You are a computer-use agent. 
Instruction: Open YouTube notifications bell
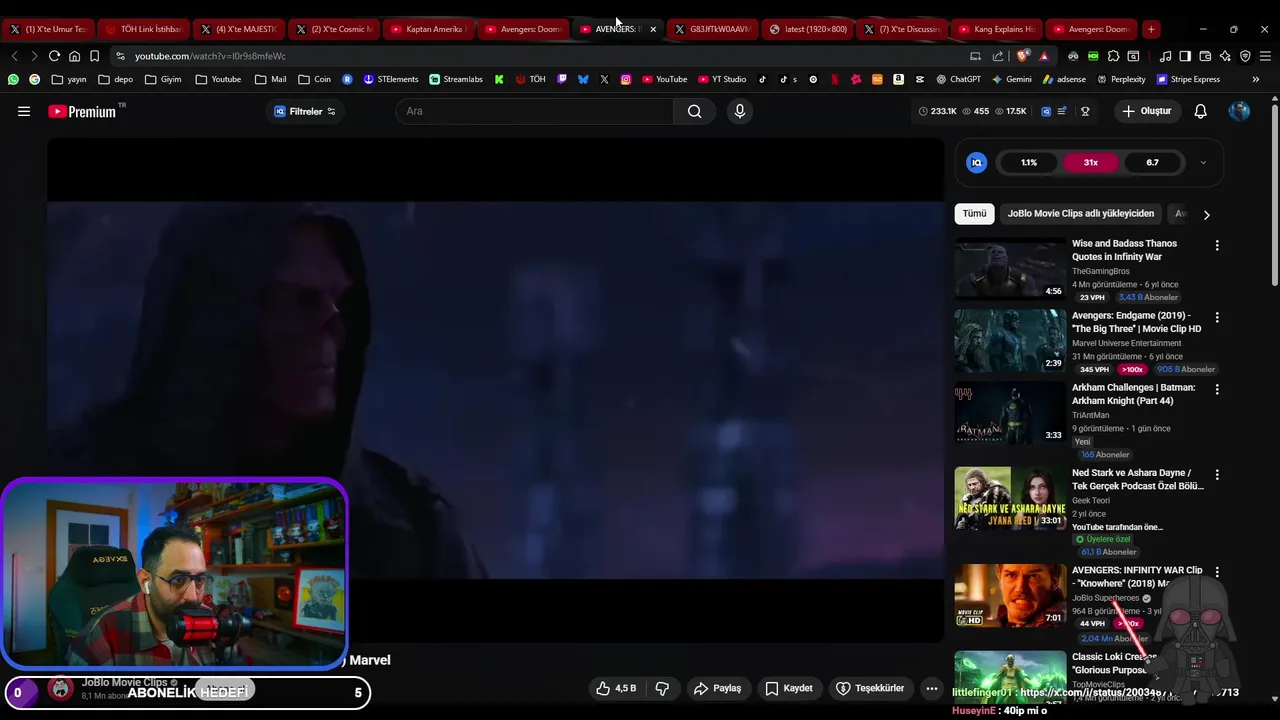(1200, 111)
